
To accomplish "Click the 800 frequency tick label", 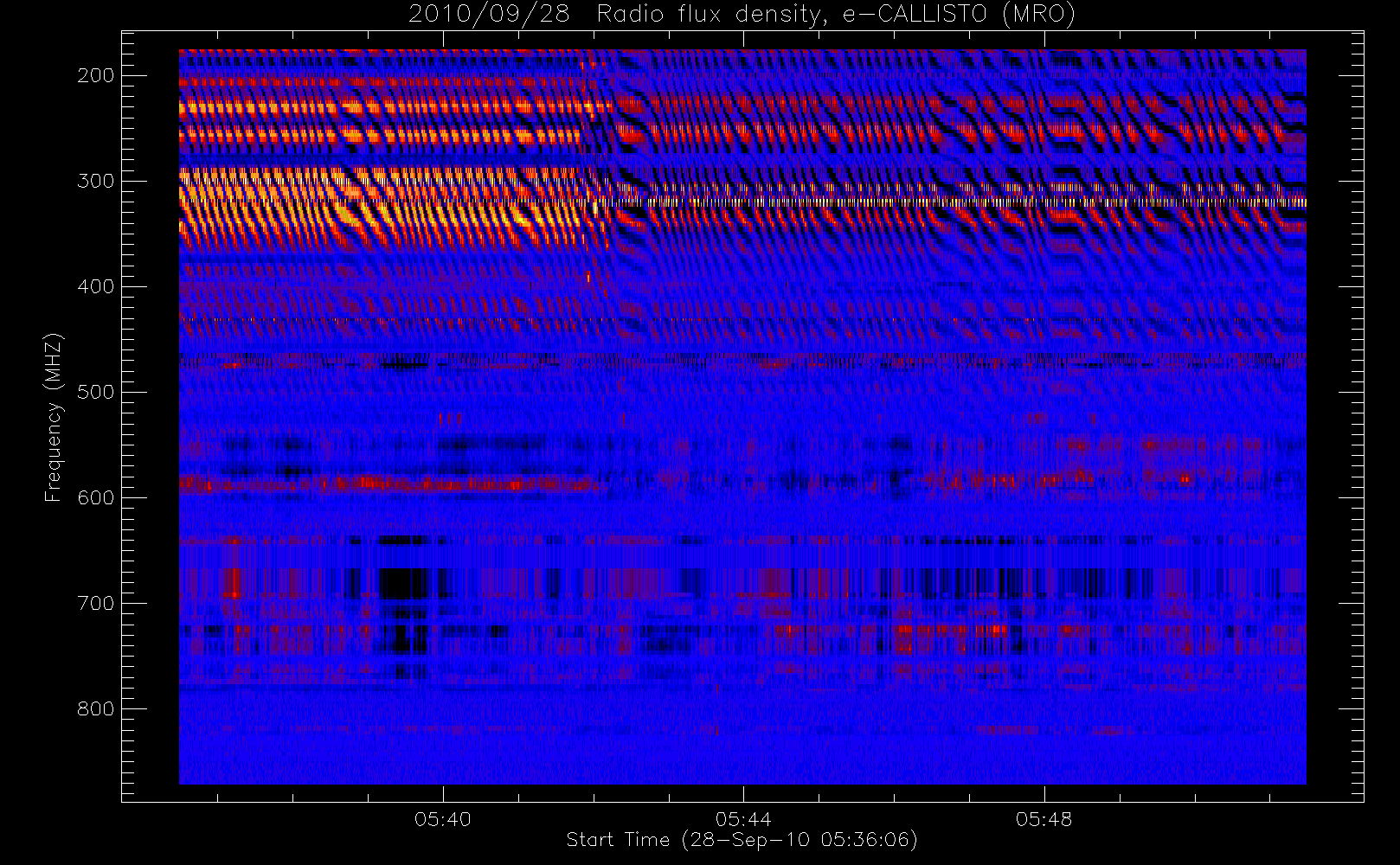I will coord(95,708).
